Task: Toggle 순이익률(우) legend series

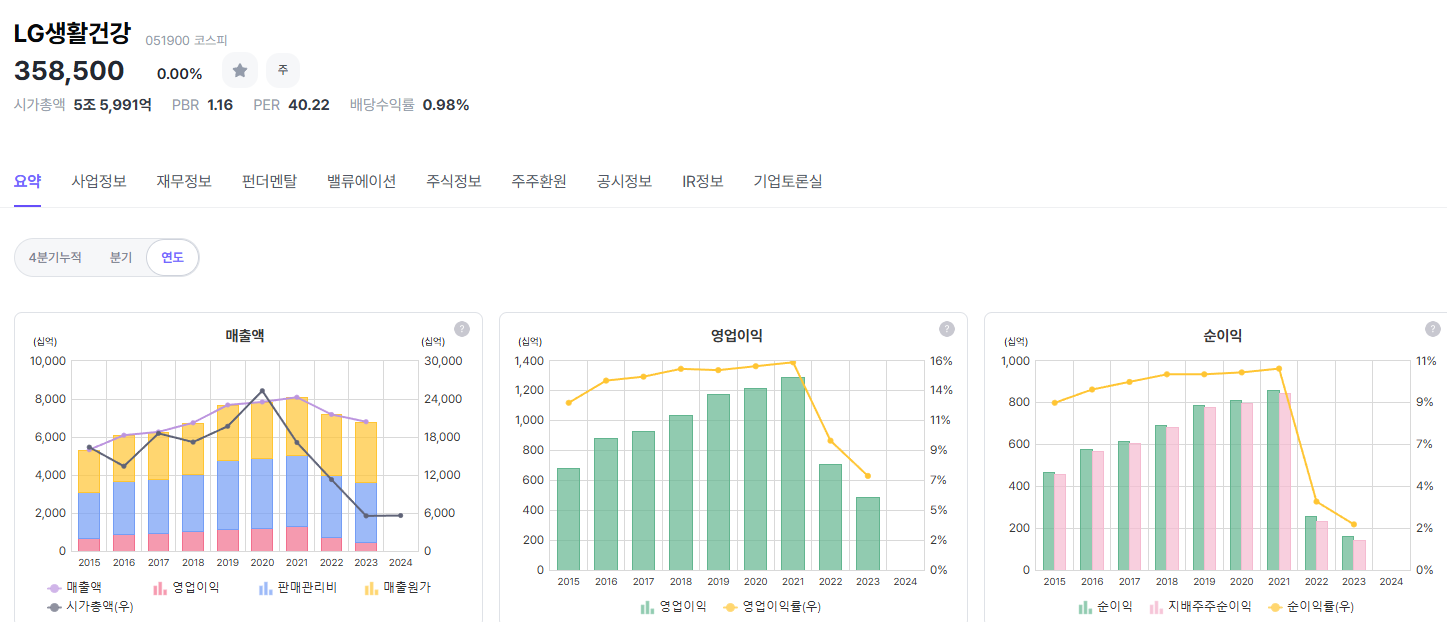Action: click(x=1310, y=607)
